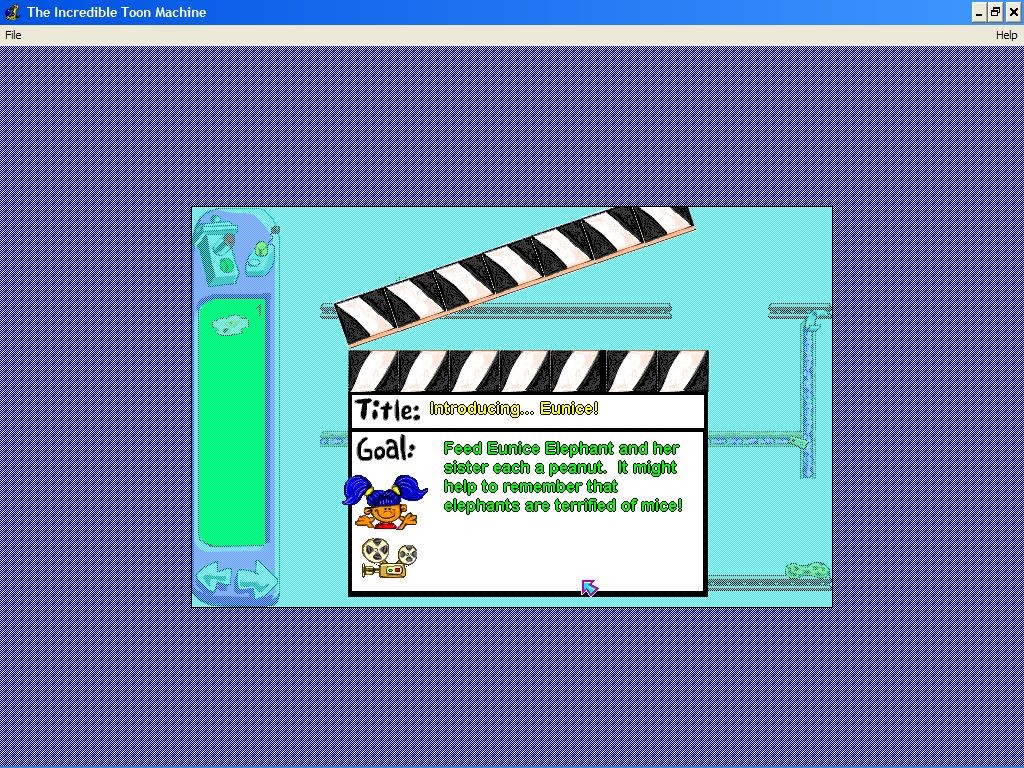Click the app icon in the title bar
Image resolution: width=1024 pixels, height=768 pixels.
12,12
